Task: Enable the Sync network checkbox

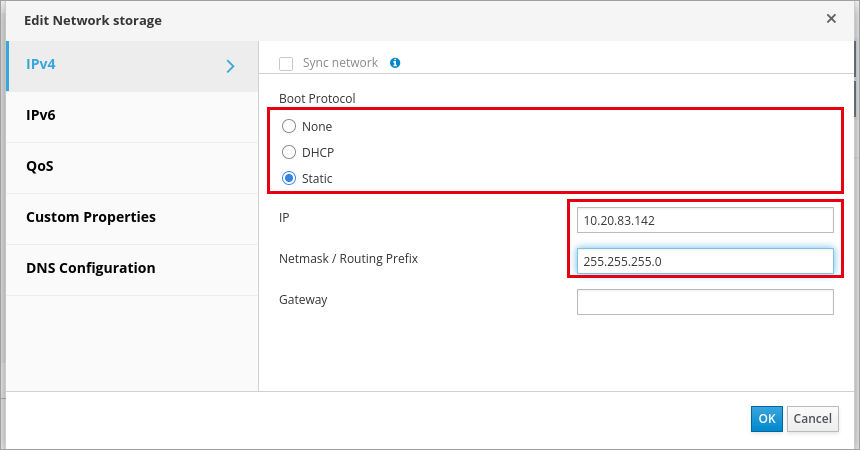Action: coord(286,64)
